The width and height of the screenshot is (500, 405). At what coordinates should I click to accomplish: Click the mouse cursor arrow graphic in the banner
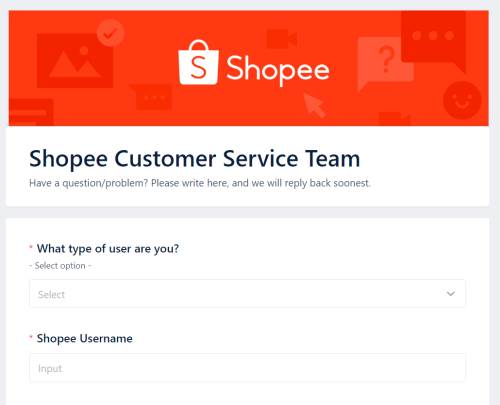[314, 105]
